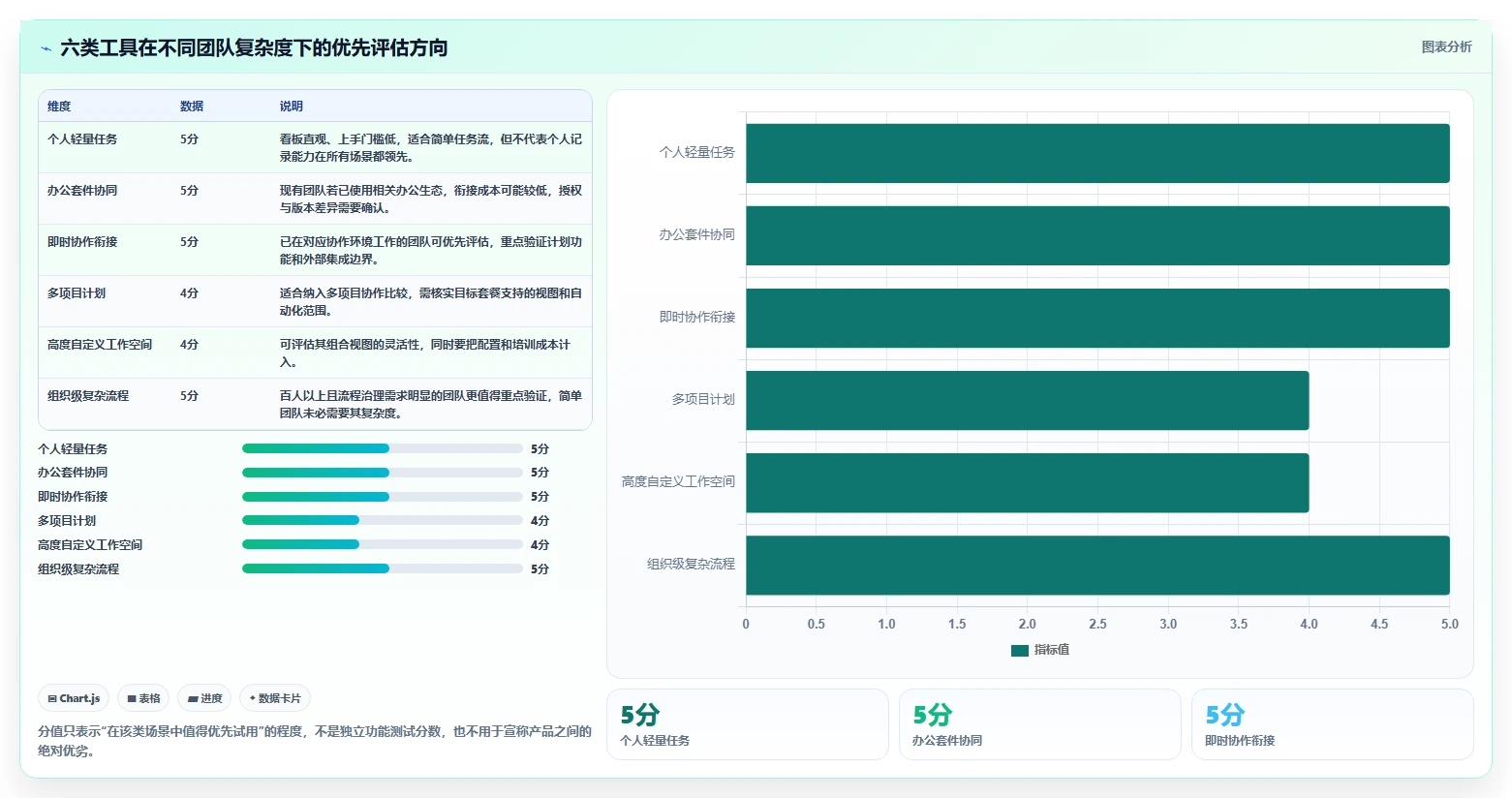Click the 5.0 x-axis tick label
The image size is (1512, 798).
(x=1449, y=625)
